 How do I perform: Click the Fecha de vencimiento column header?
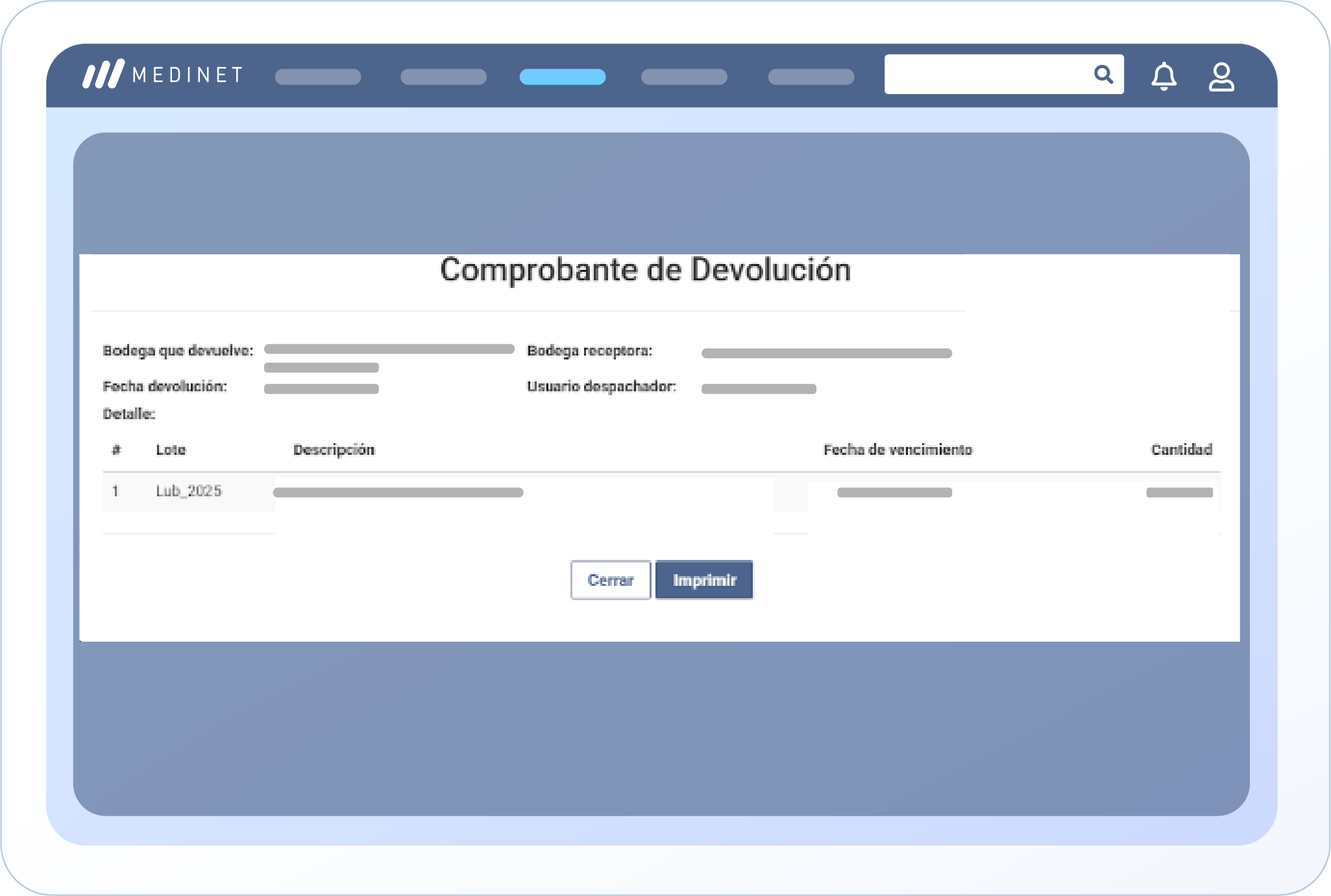pyautogui.click(x=898, y=450)
